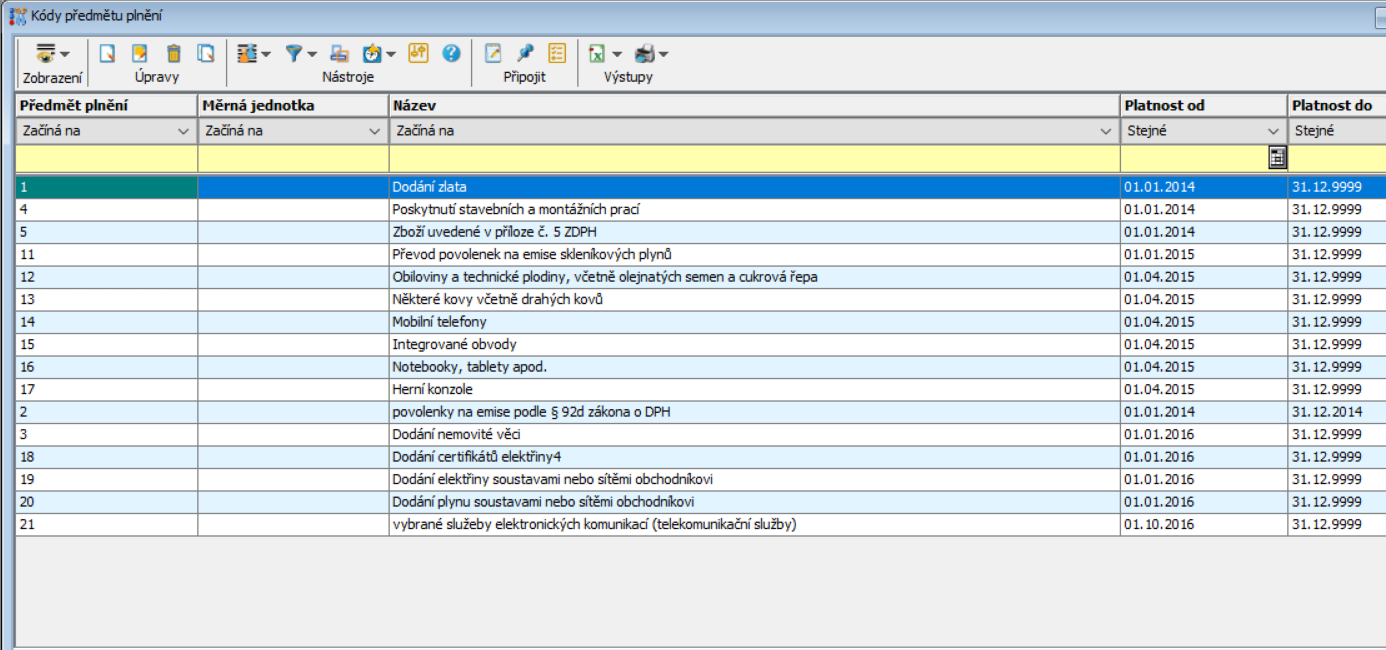Screen dimensions: 1386x650
Task: Open the Předmět plnění 'Začíná na' dropdown
Action: point(183,131)
